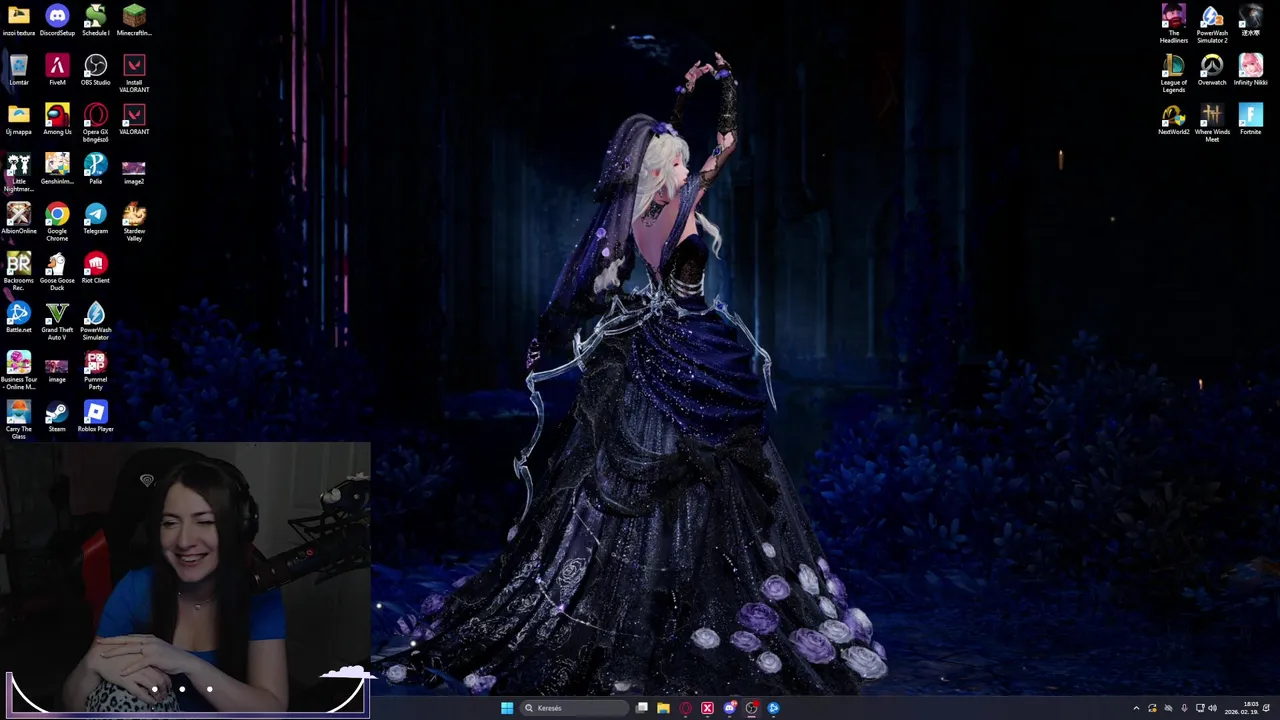Select the PowerWash Simulator 2 shortcut
Image resolution: width=1280 pixels, height=720 pixels.
click(x=1212, y=24)
